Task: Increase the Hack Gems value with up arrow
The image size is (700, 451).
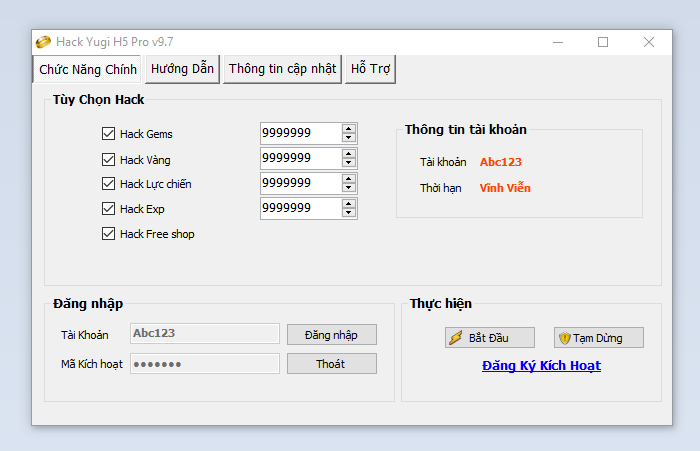Action: [348, 129]
